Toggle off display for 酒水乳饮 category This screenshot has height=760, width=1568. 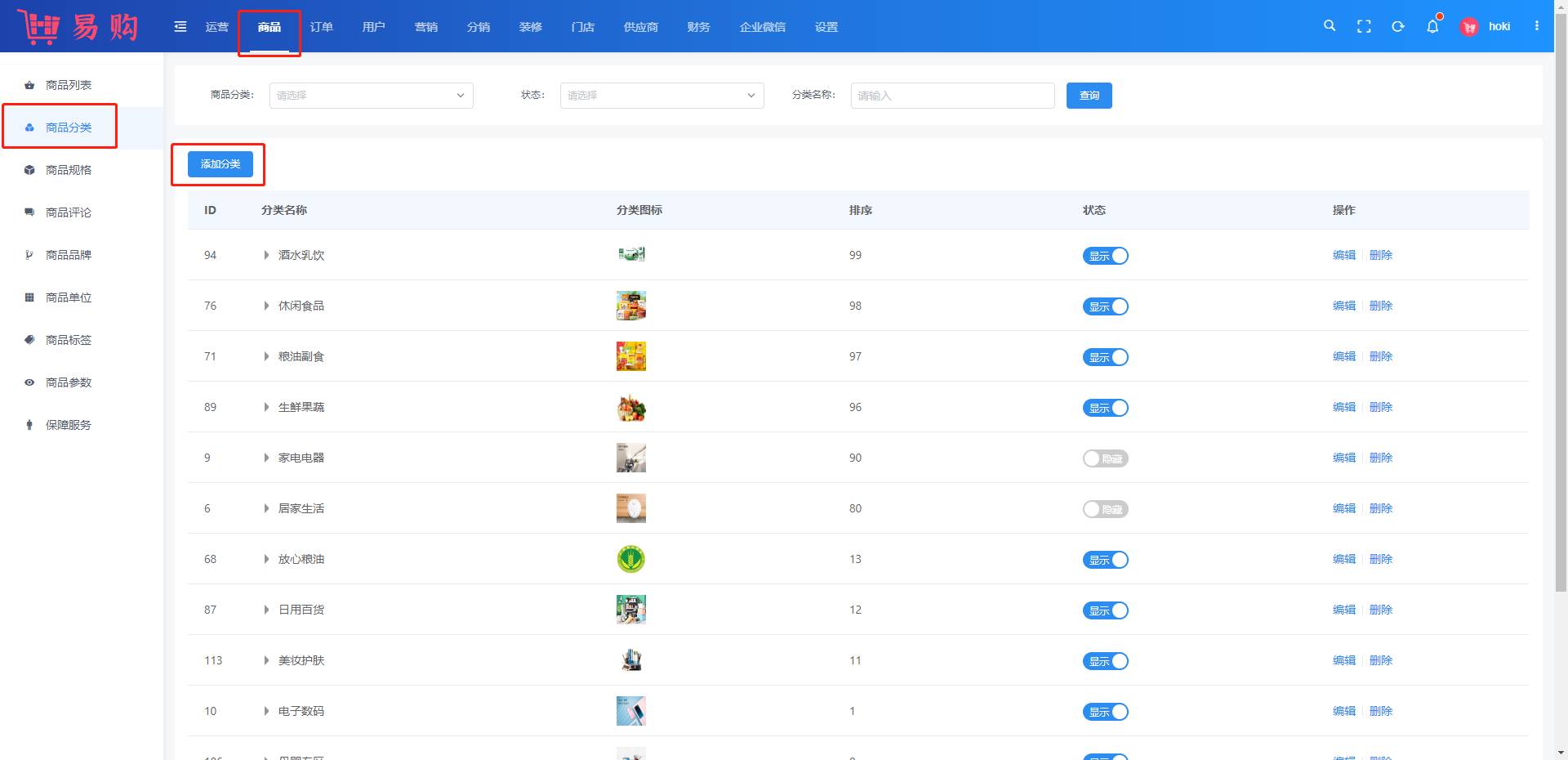click(1105, 256)
